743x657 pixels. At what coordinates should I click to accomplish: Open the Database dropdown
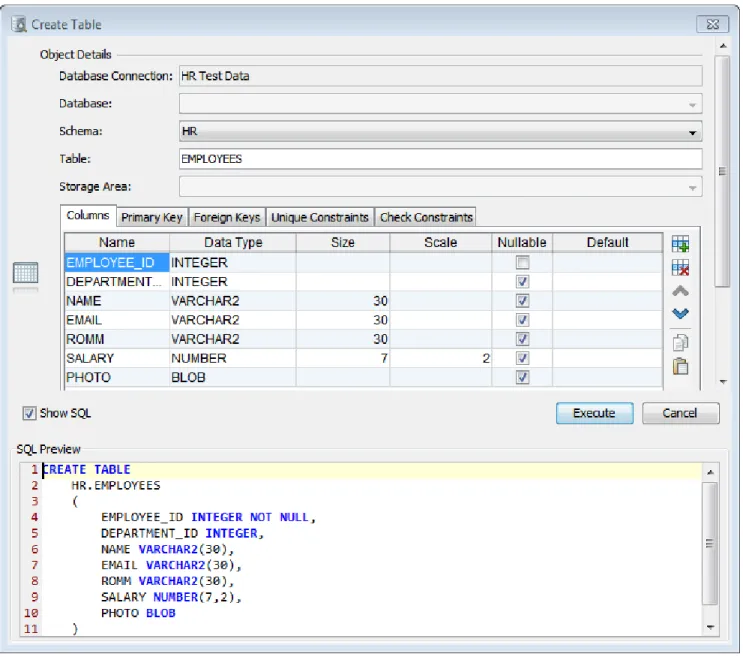[x=440, y=104]
